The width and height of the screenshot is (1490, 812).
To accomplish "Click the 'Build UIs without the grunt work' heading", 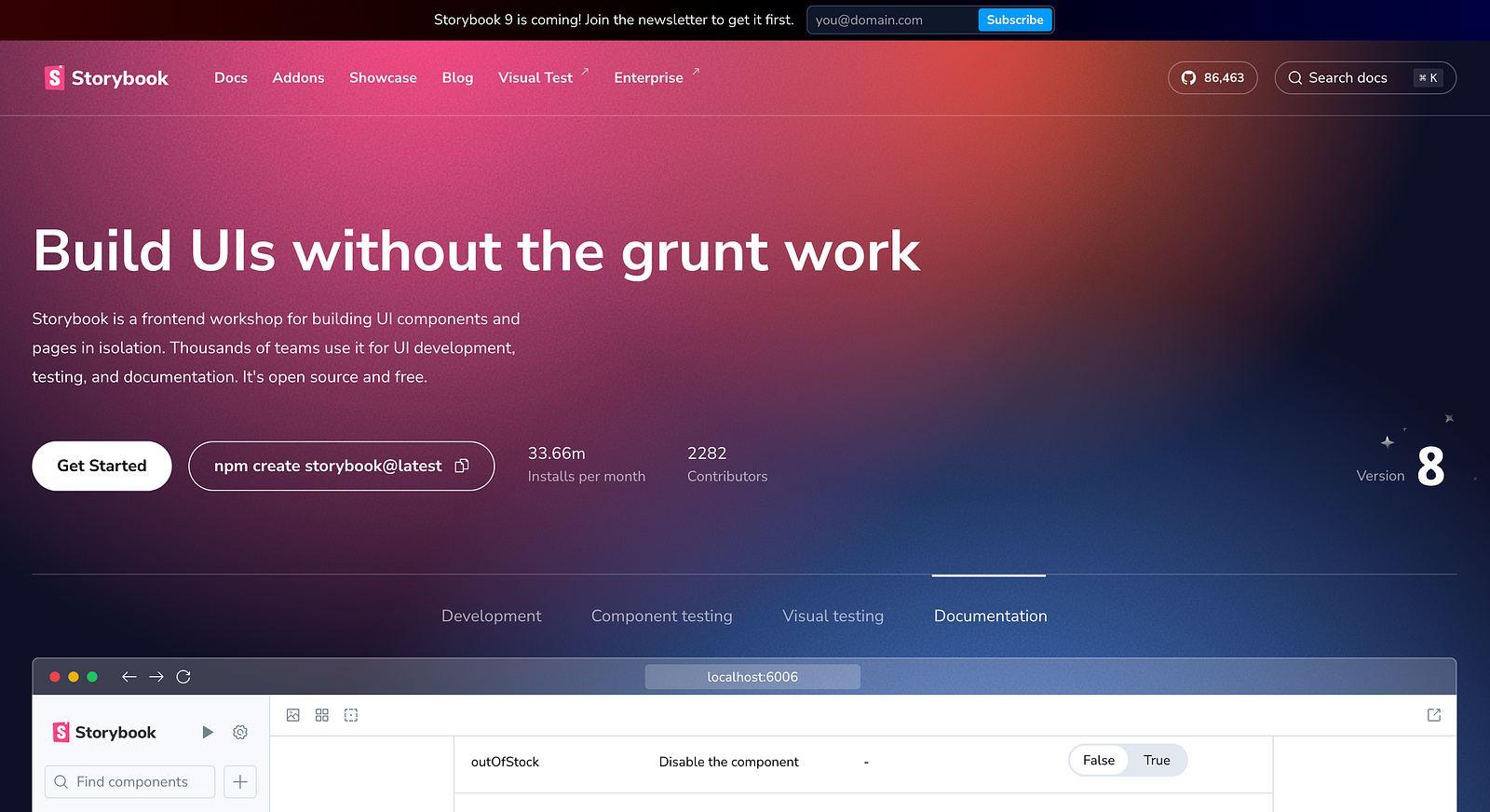I will tap(477, 251).
